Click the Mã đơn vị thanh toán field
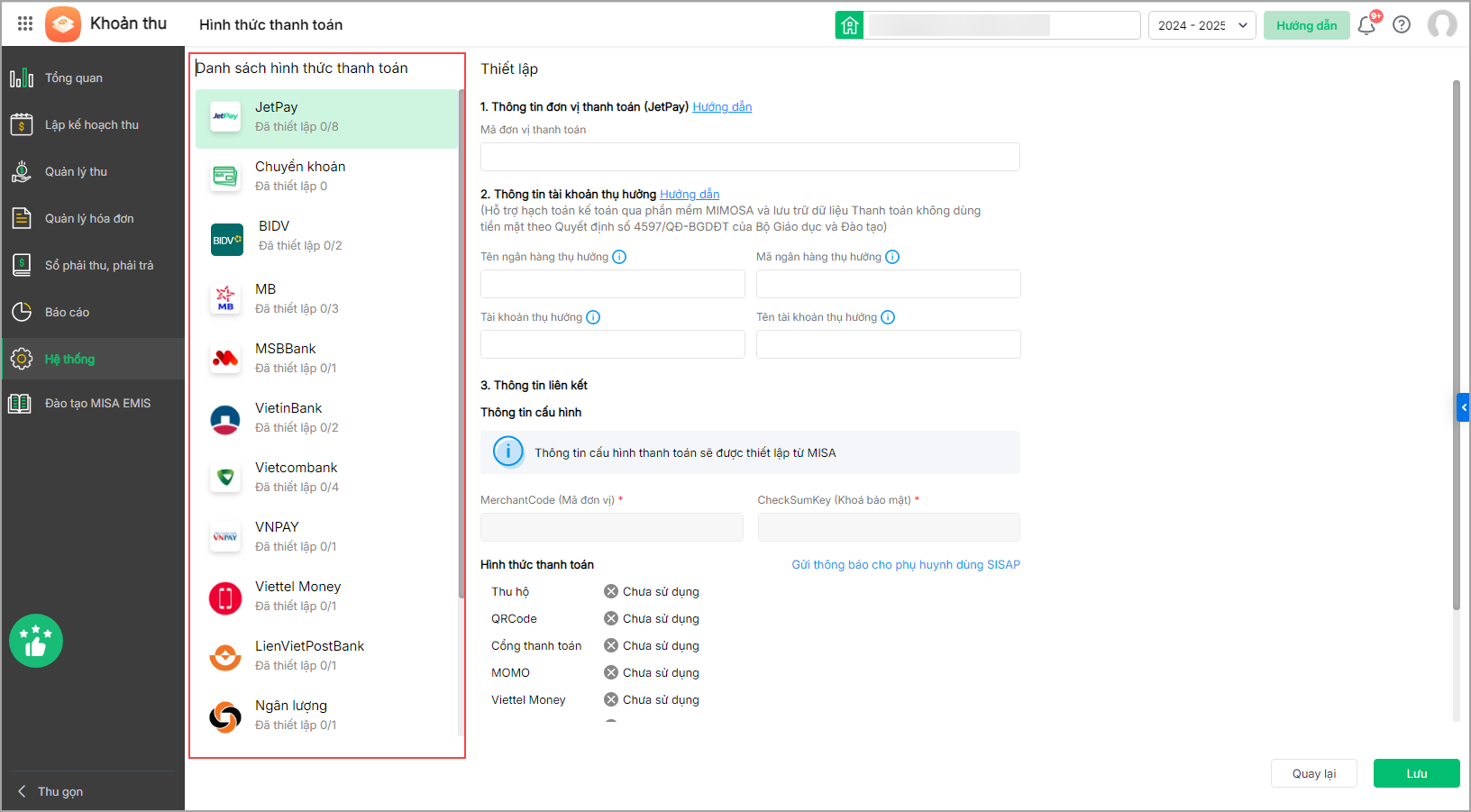The width and height of the screenshot is (1471, 812). coord(750,157)
